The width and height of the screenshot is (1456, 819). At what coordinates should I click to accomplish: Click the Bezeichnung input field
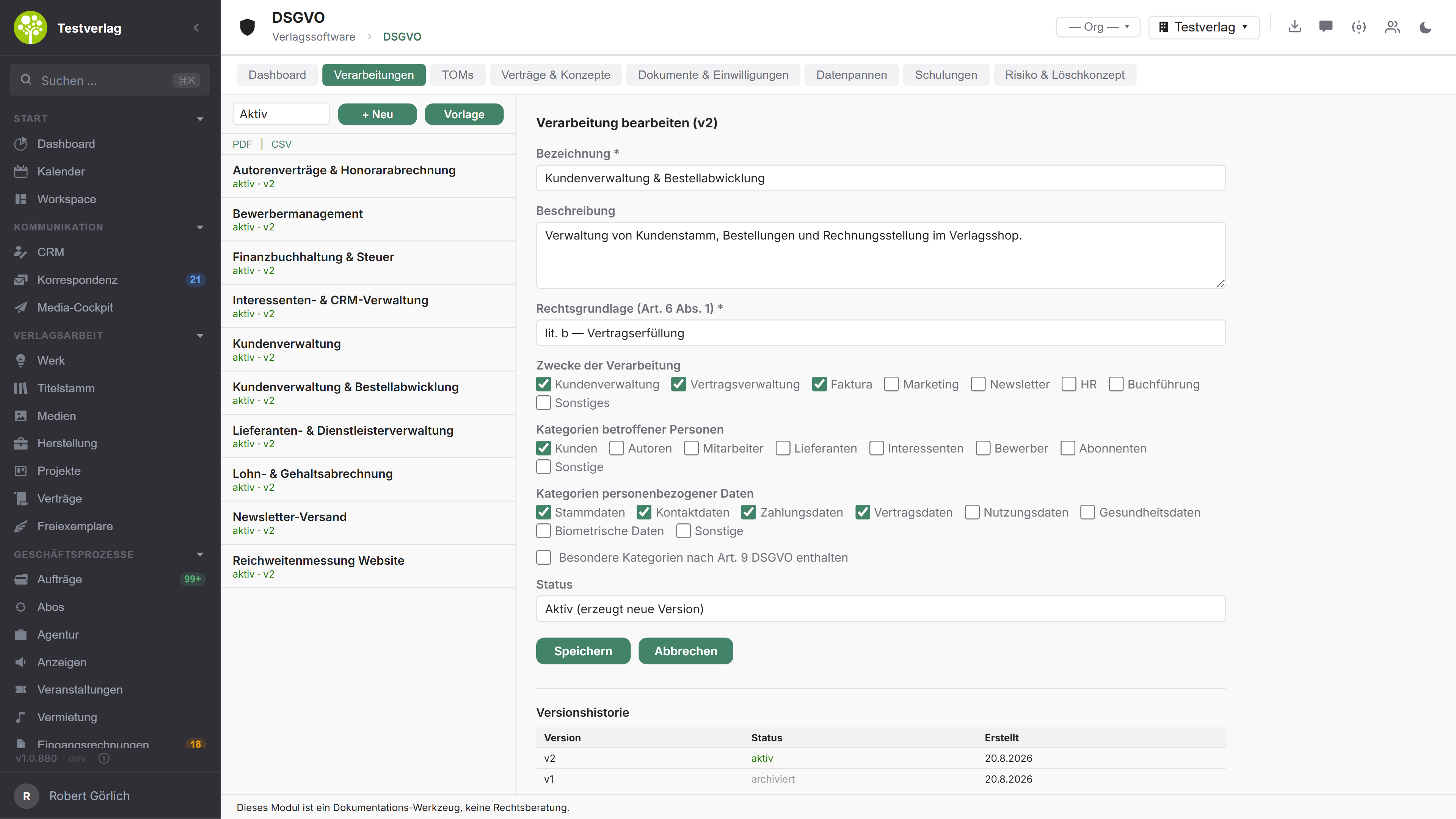point(880,178)
